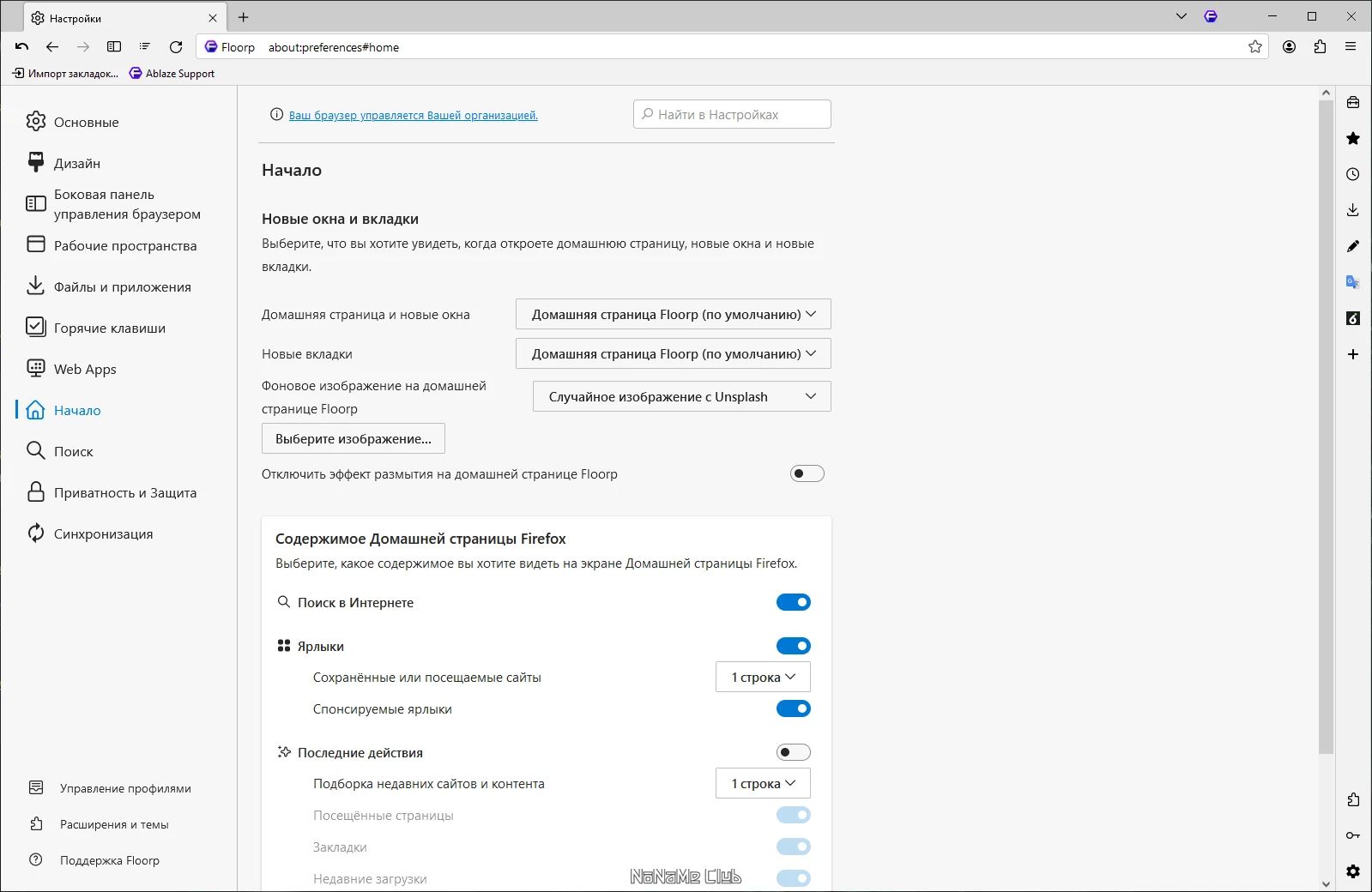
Task: Bookmark this page with the star icon
Action: [1255, 47]
